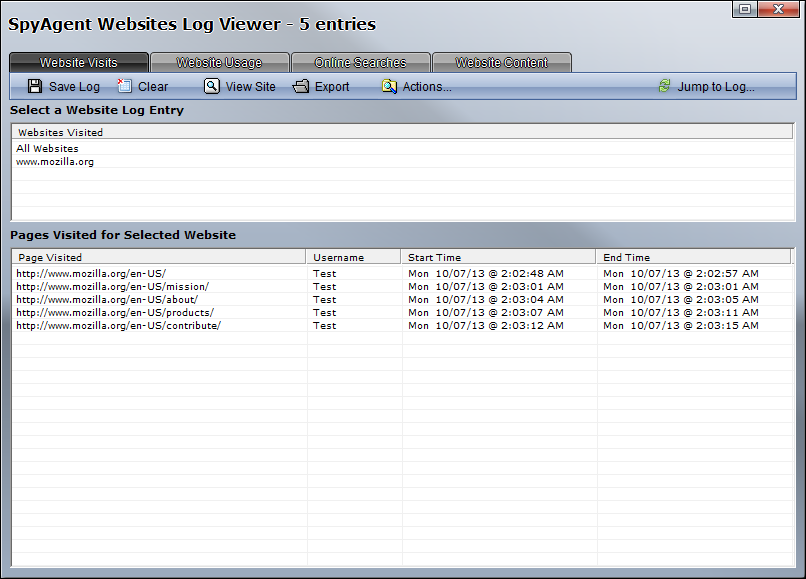Viewport: 806px width, 579px height.
Task: Open the Online Searches tab
Action: tap(360, 63)
